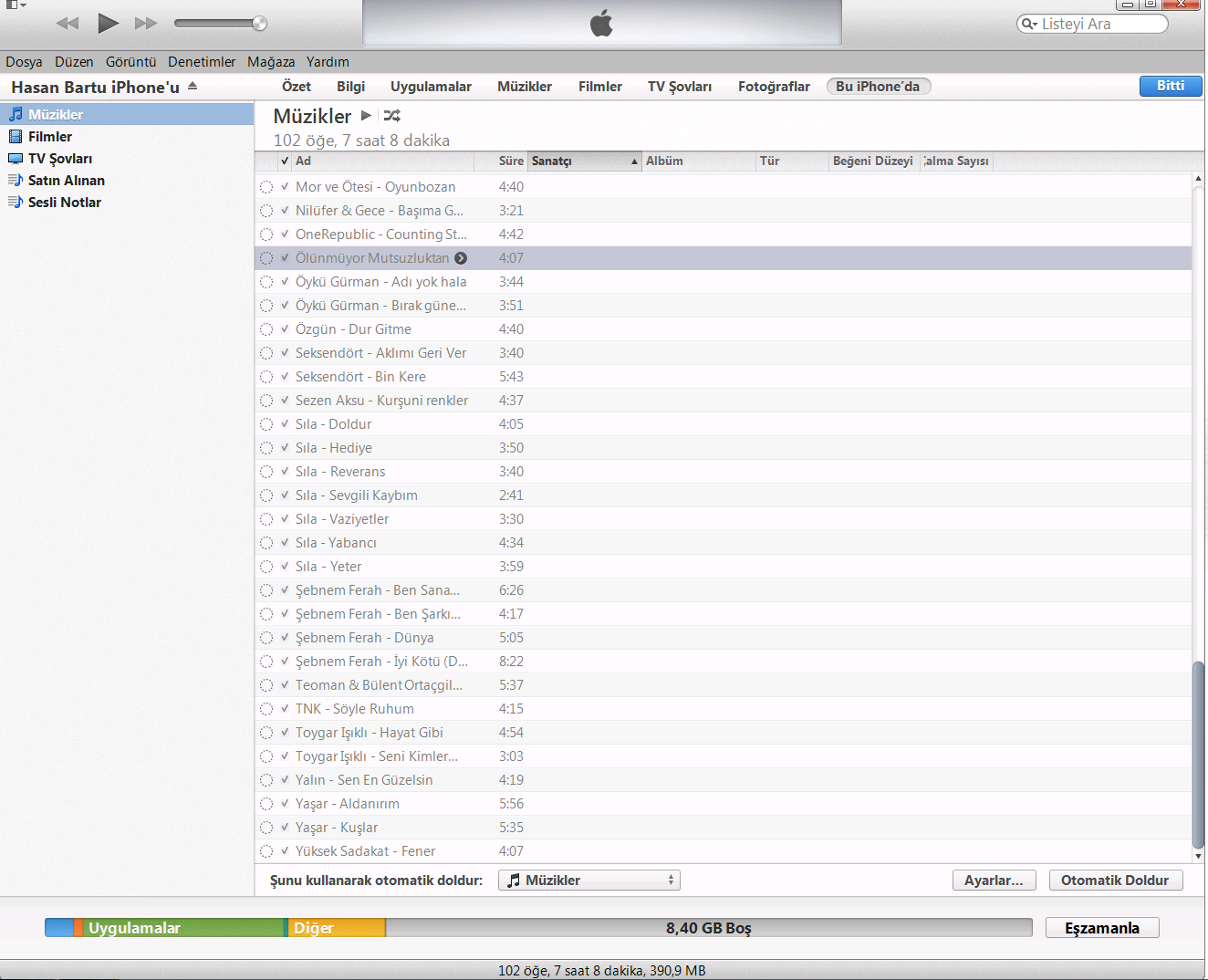The image size is (1208, 980).
Task: Uncheck Sıla - Vaziyetler song
Action: click(285, 519)
